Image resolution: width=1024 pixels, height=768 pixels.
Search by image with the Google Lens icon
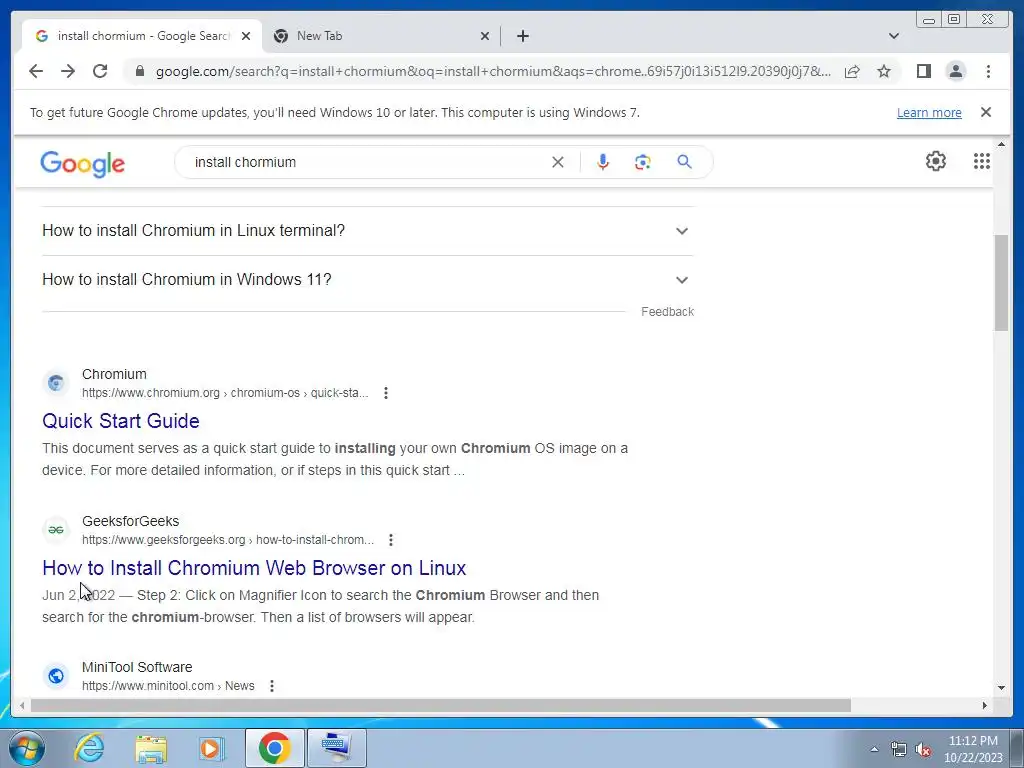pyautogui.click(x=643, y=162)
